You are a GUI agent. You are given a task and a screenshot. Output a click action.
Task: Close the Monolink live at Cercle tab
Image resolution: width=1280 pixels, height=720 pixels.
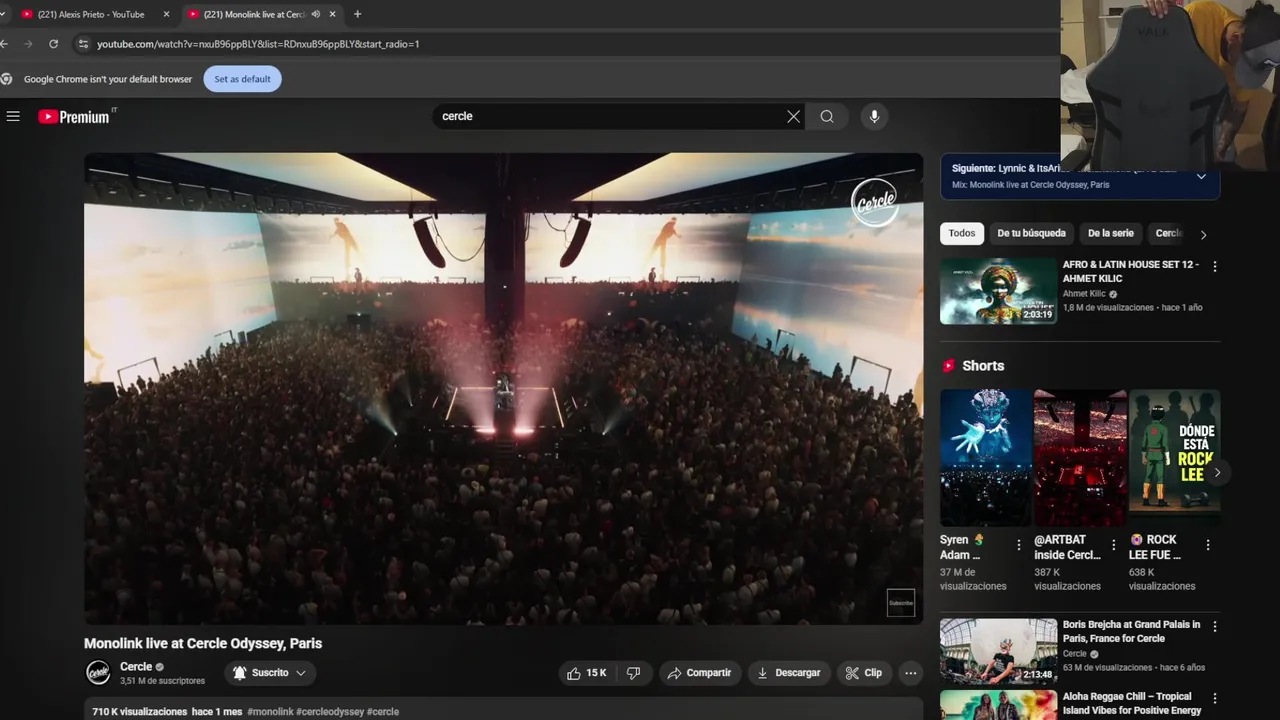click(x=333, y=14)
